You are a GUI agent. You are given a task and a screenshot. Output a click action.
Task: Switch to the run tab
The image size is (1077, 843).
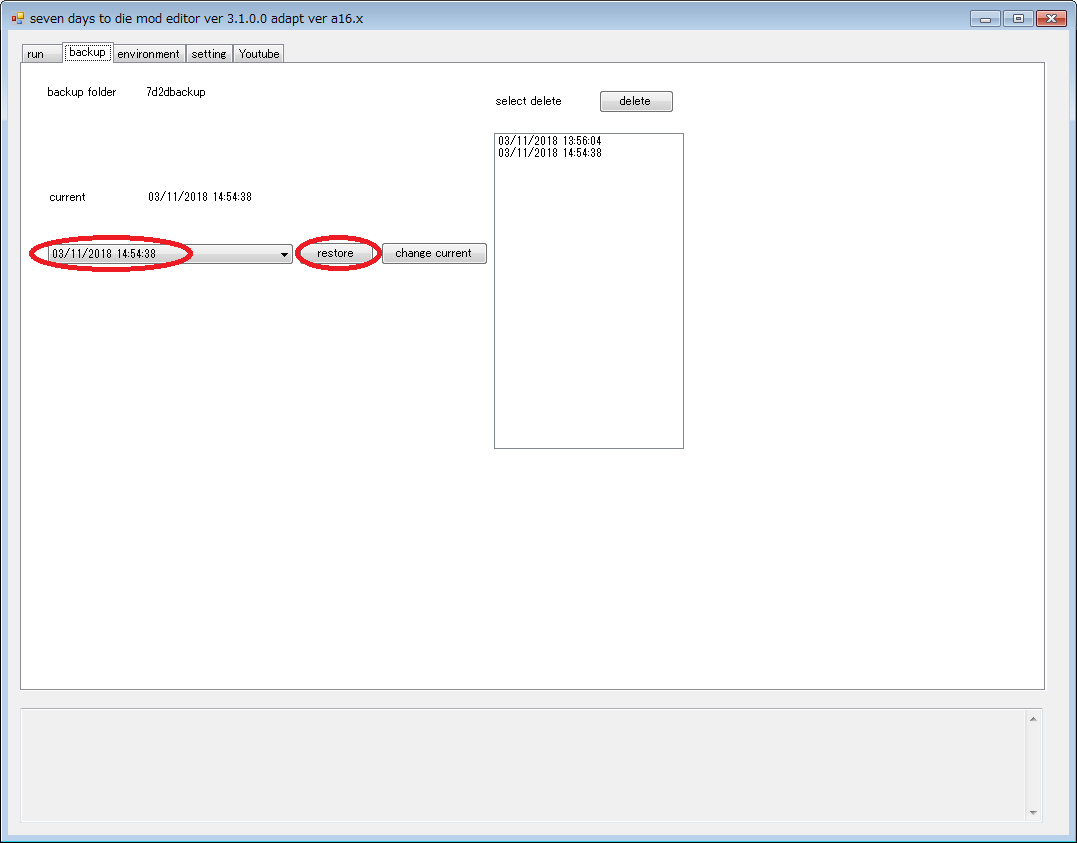(x=36, y=54)
